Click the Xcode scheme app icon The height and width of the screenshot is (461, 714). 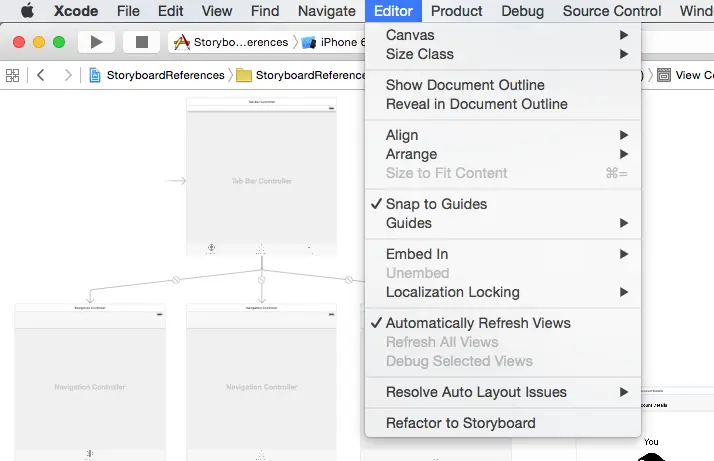(x=182, y=42)
